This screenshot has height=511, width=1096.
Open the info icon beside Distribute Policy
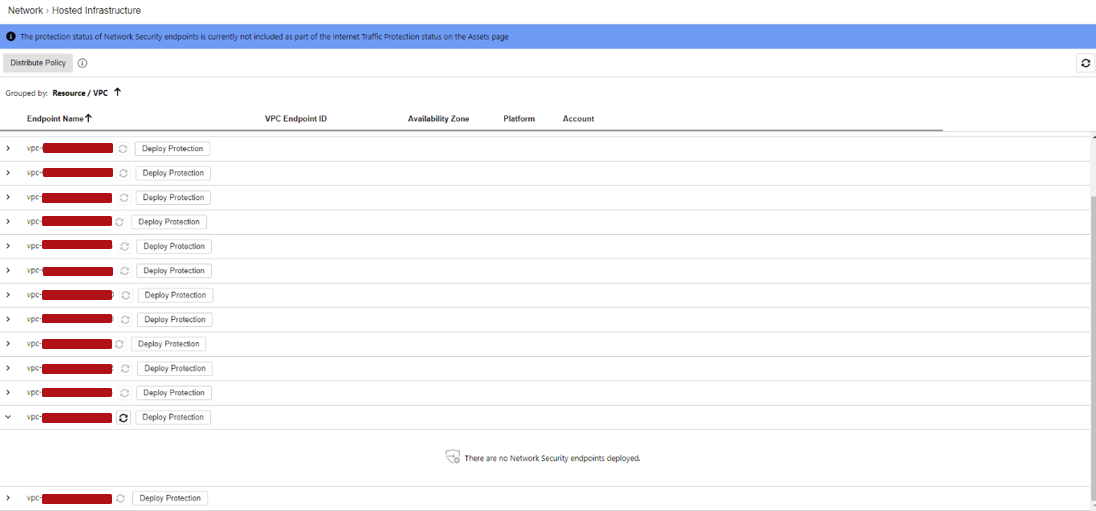click(x=82, y=63)
